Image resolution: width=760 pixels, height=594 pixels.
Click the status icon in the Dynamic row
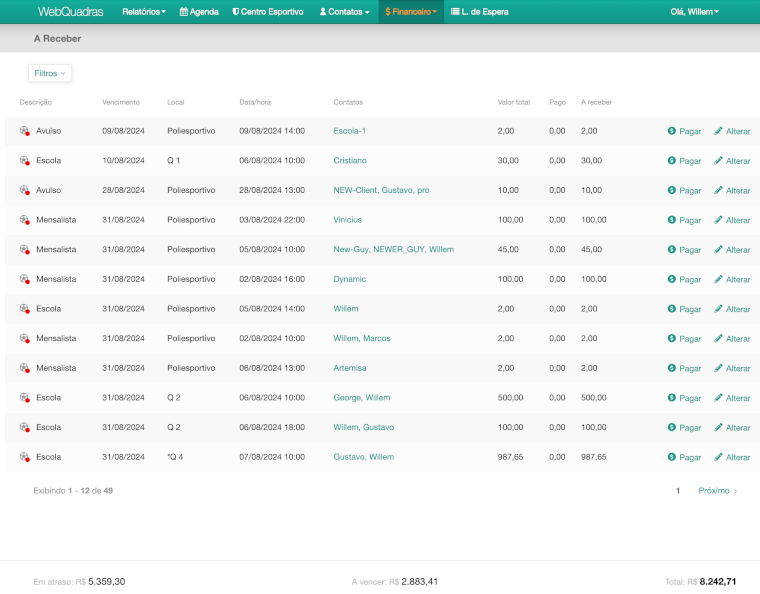click(25, 279)
